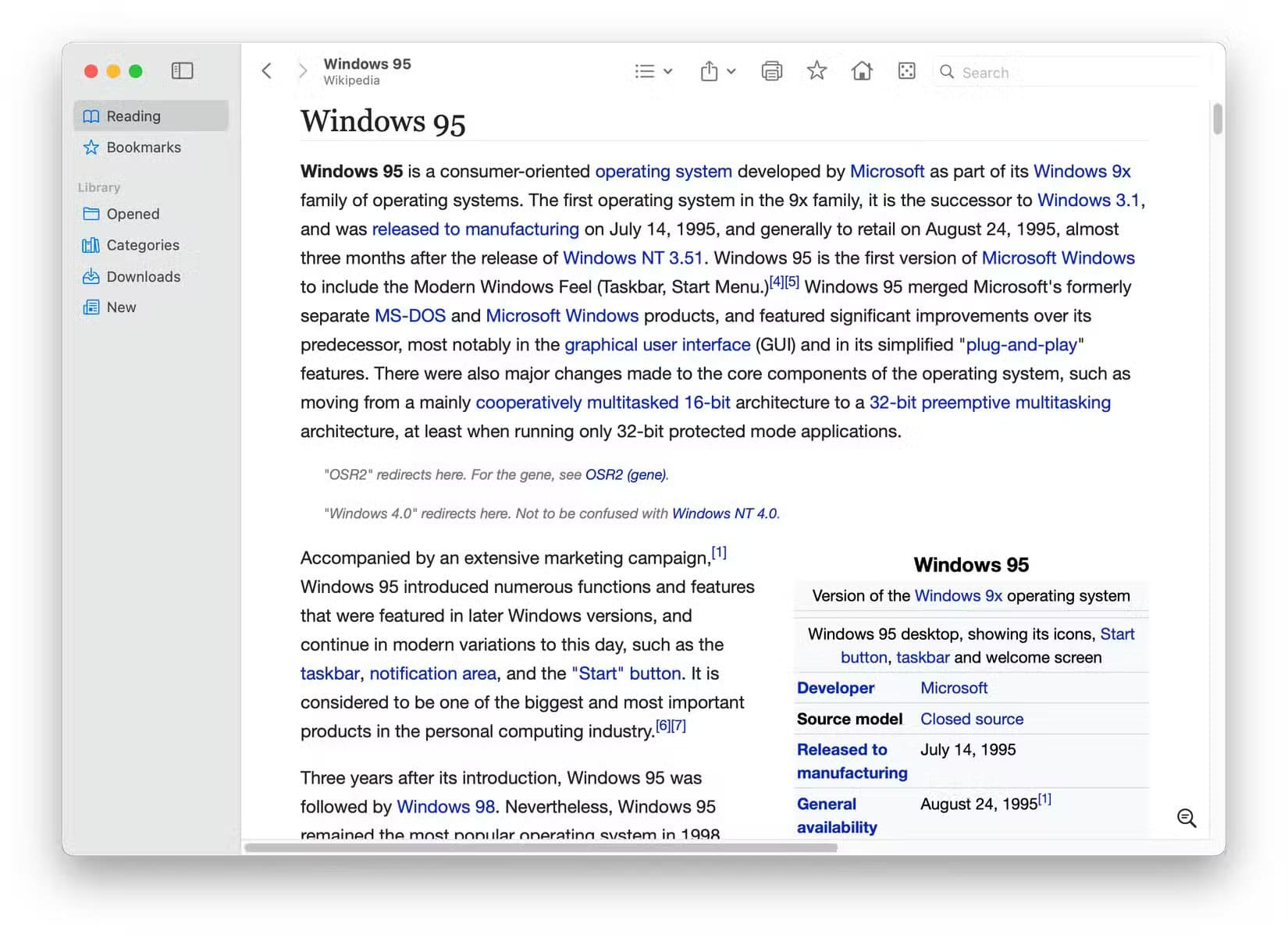This screenshot has height=938, width=1288.
Task: Go to the home page icon
Action: click(862, 71)
